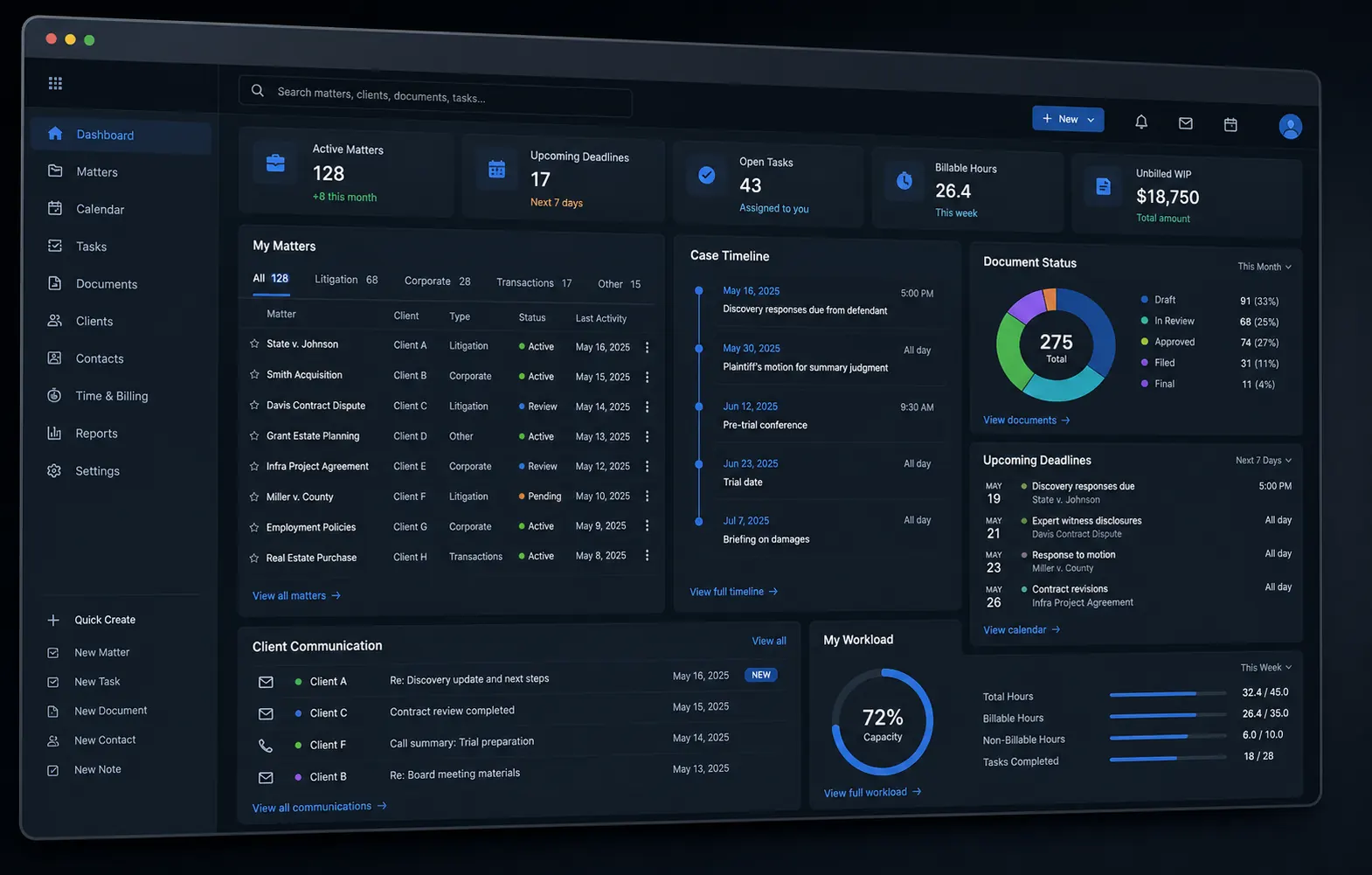Viewport: 1372px width, 875px height.
Task: Open the apps grid menu icon
Action: (x=55, y=83)
